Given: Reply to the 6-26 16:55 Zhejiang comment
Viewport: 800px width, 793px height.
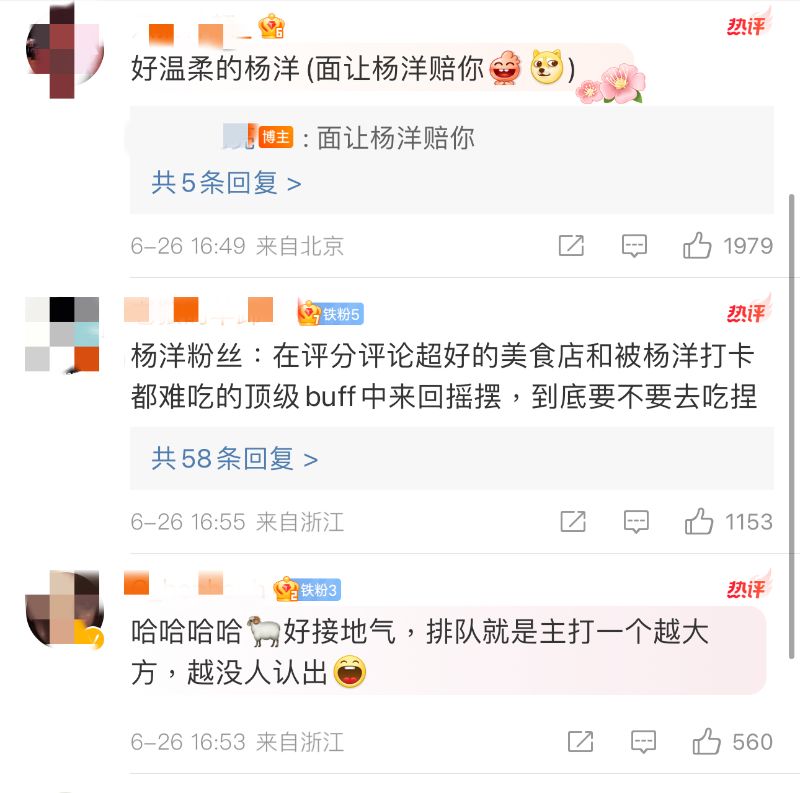Looking at the screenshot, I should point(636,522).
